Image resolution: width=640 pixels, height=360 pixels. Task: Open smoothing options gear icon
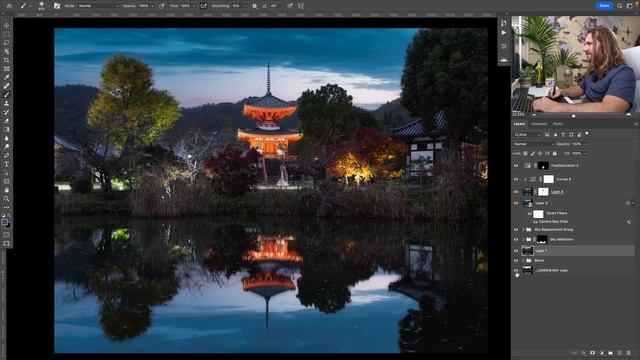click(254, 6)
